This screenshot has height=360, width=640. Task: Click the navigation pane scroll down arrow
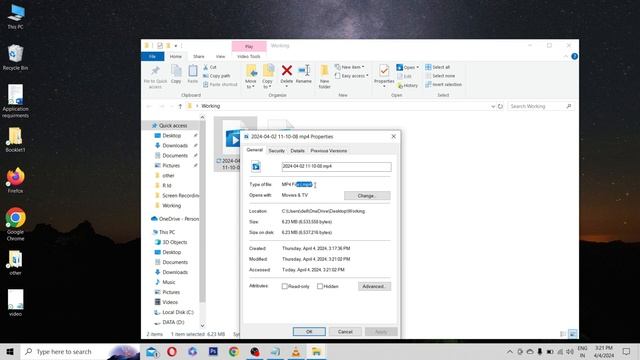[x=202, y=326]
